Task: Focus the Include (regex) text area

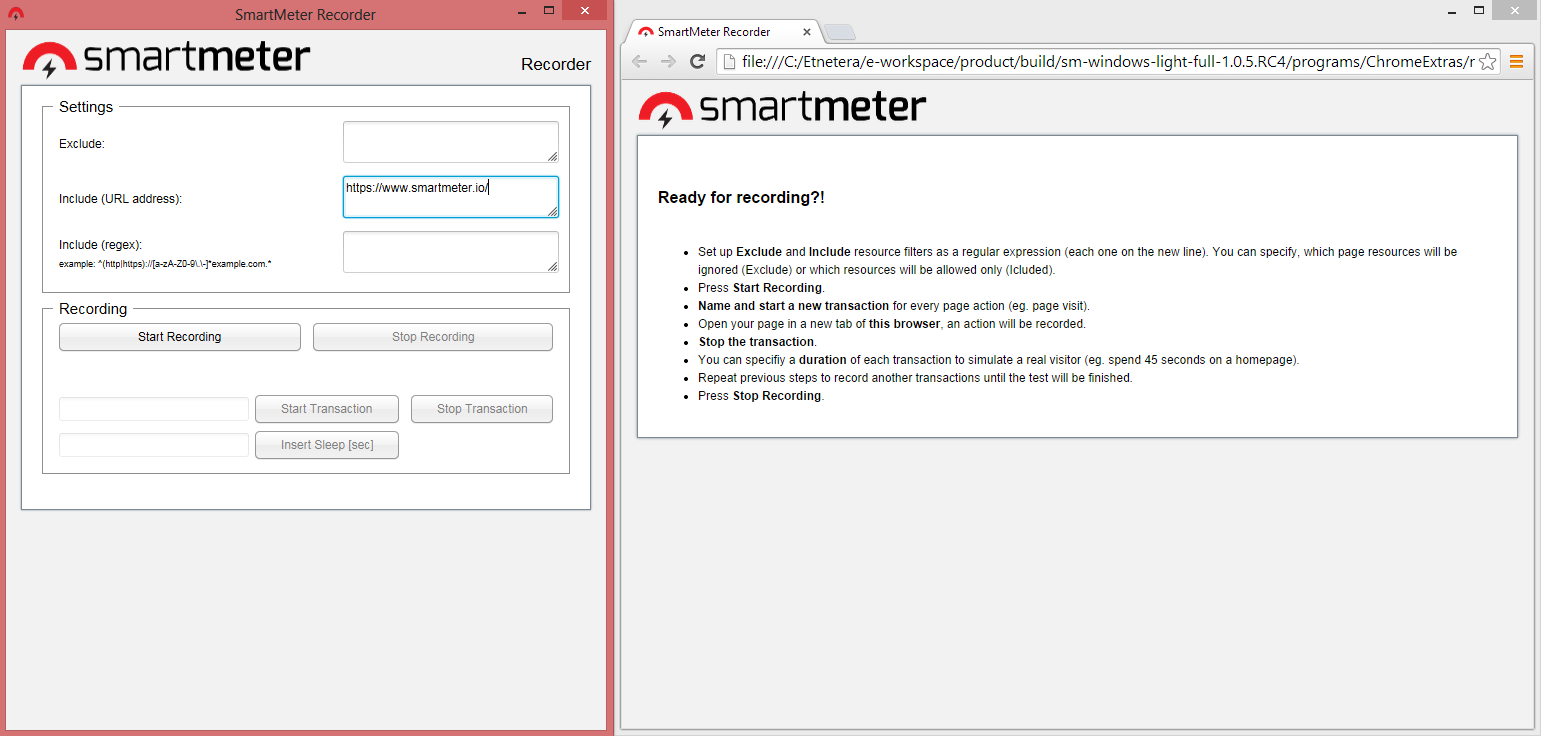Action: tap(451, 252)
